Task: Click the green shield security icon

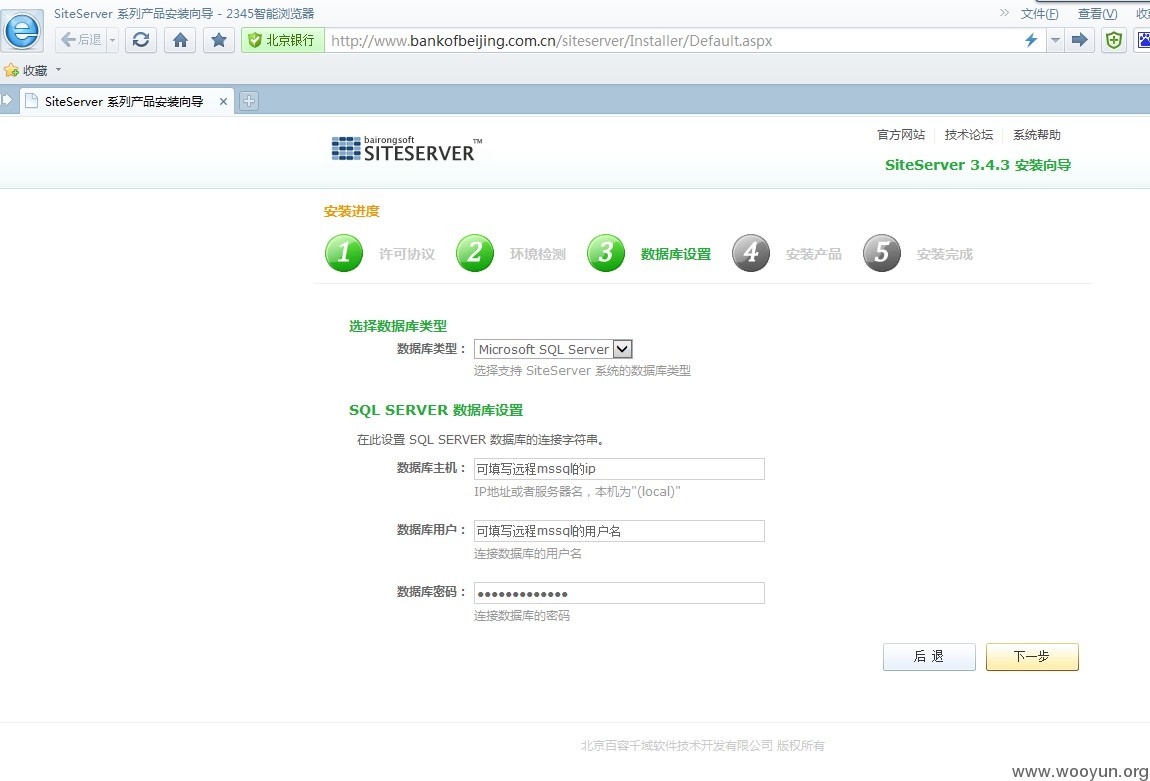Action: pos(1114,40)
